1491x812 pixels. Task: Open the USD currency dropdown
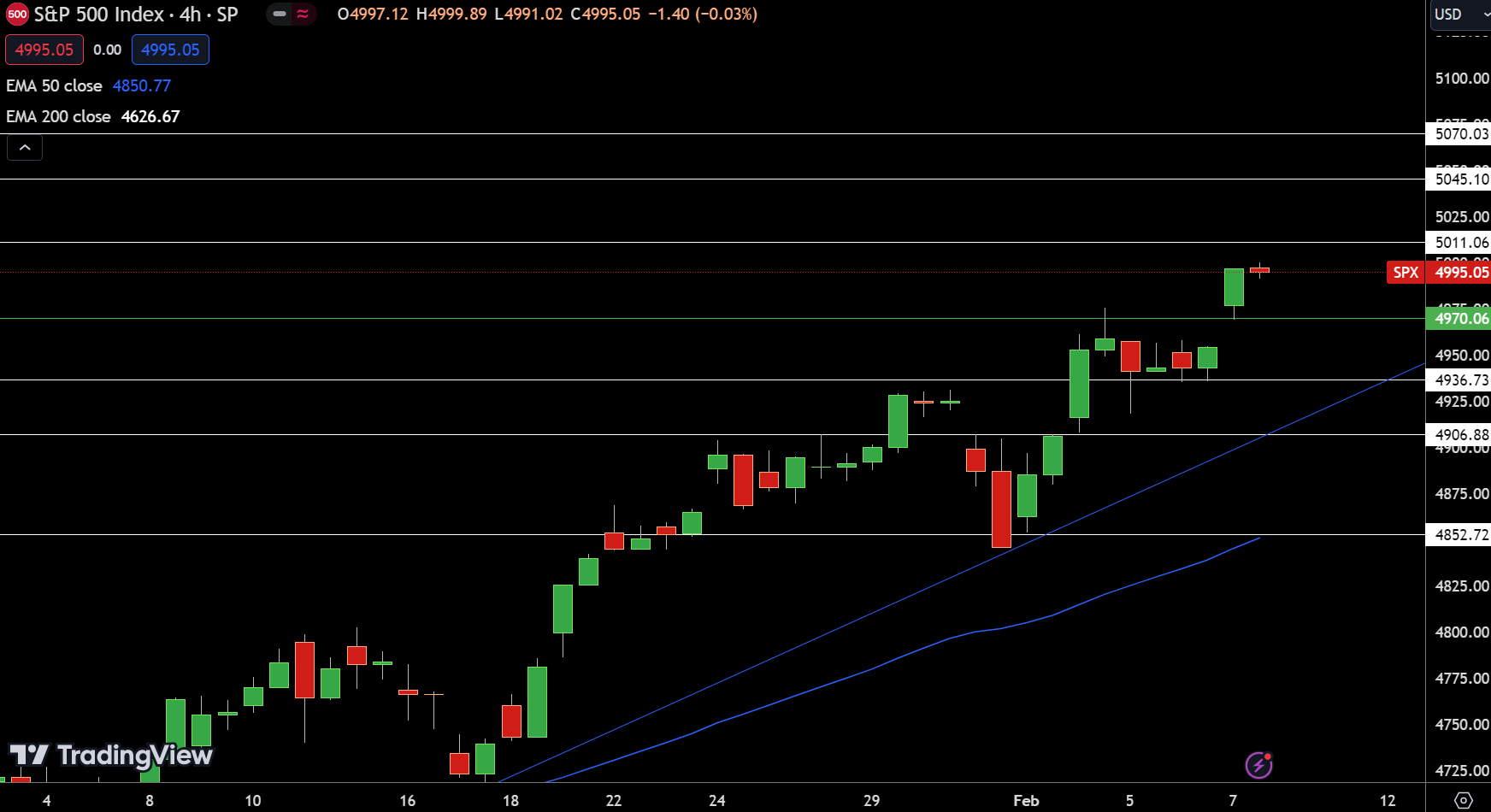click(1461, 15)
